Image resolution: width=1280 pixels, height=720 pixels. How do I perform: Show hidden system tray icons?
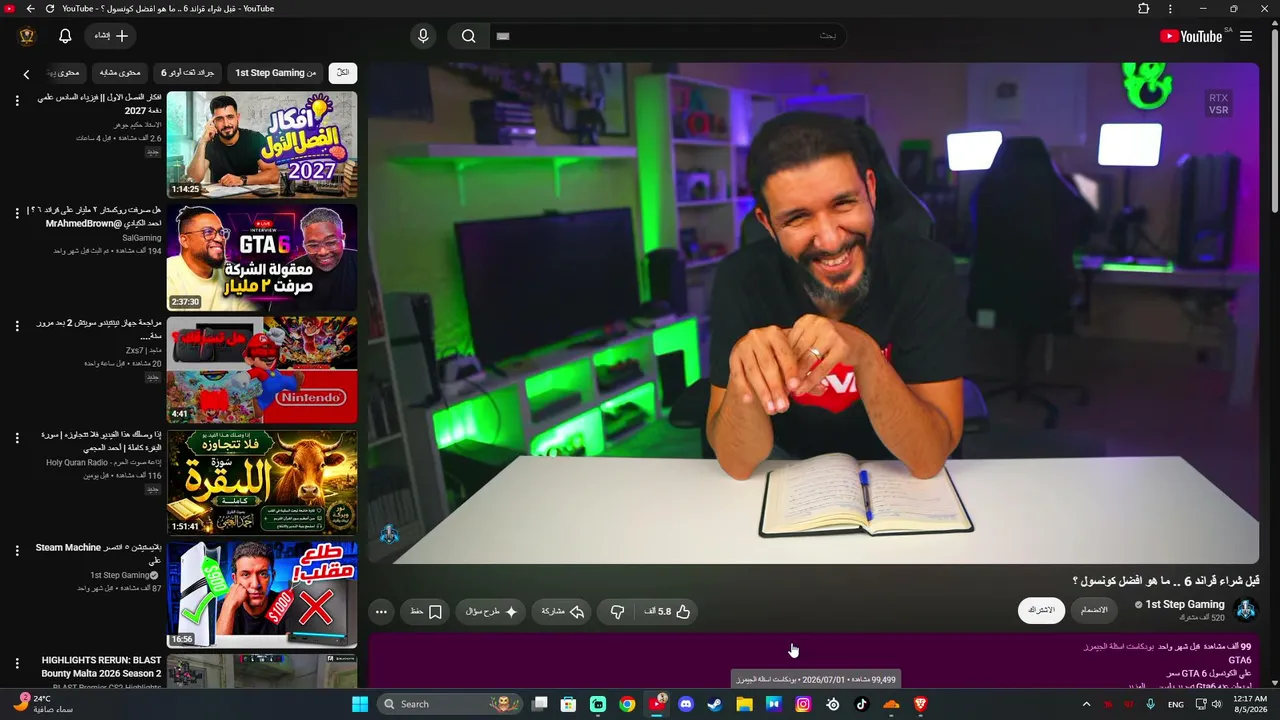[x=1086, y=704]
